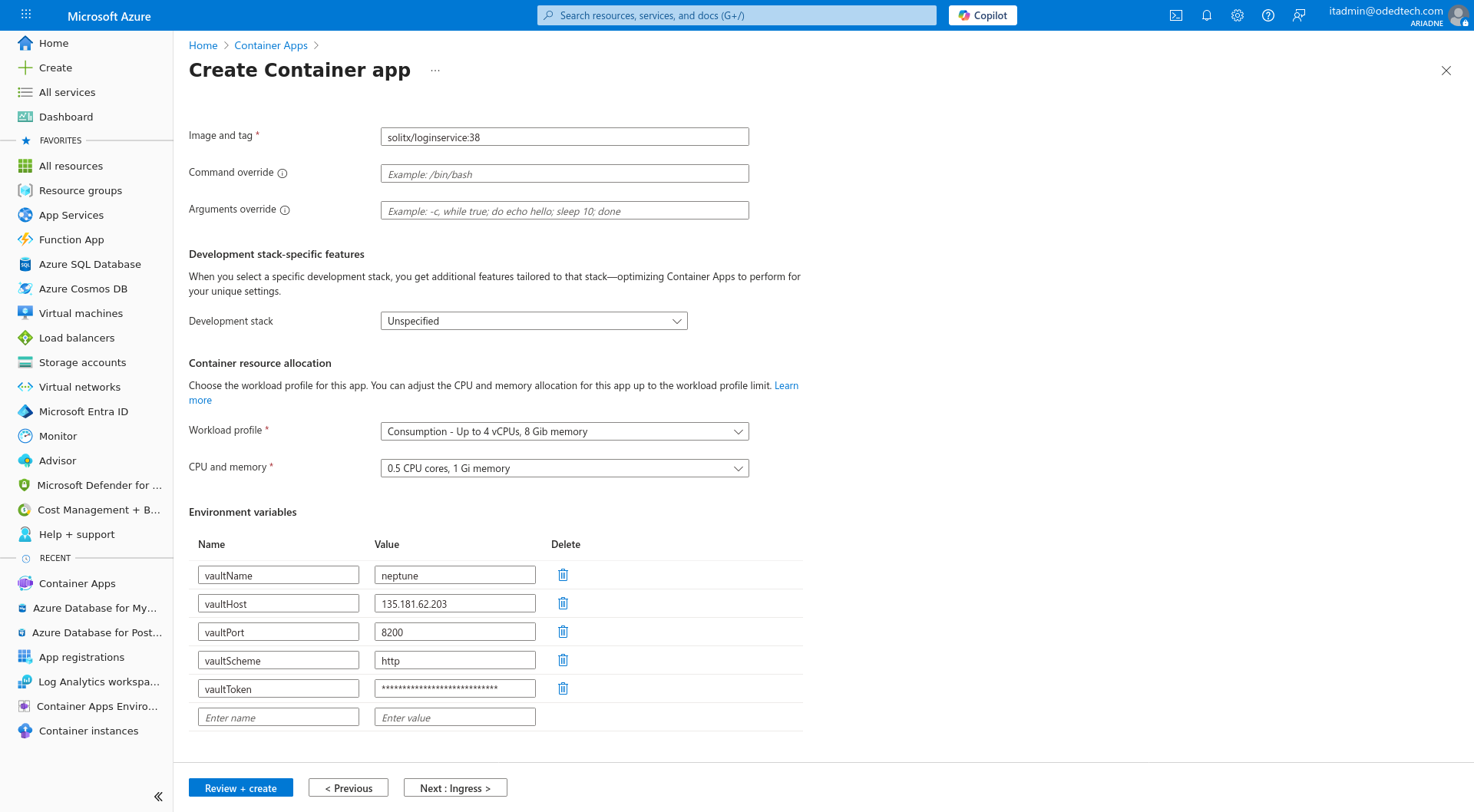
Task: Open the more options ellipsis beside title
Action: click(435, 71)
